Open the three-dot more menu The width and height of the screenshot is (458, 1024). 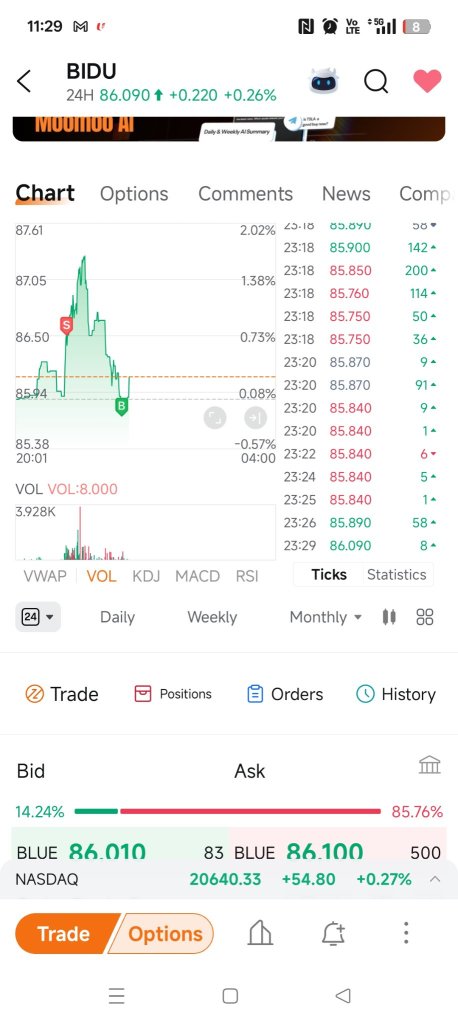click(x=406, y=933)
